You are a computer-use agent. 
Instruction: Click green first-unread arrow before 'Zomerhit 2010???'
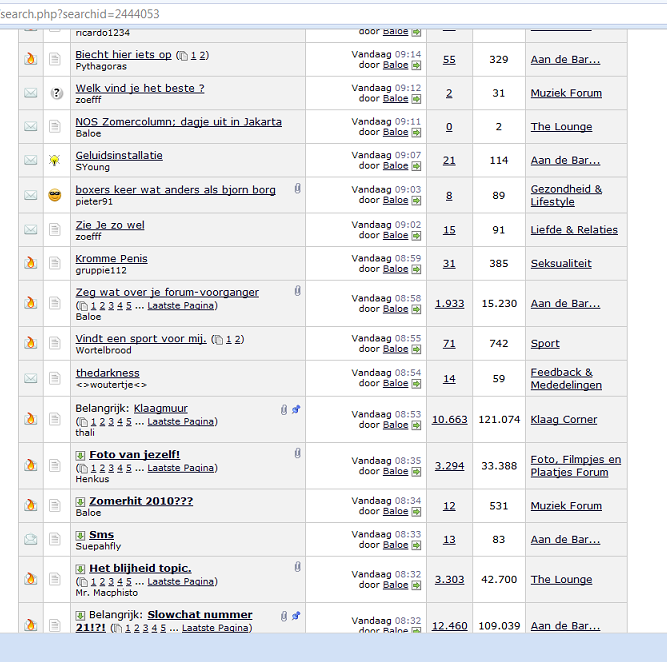[80, 501]
